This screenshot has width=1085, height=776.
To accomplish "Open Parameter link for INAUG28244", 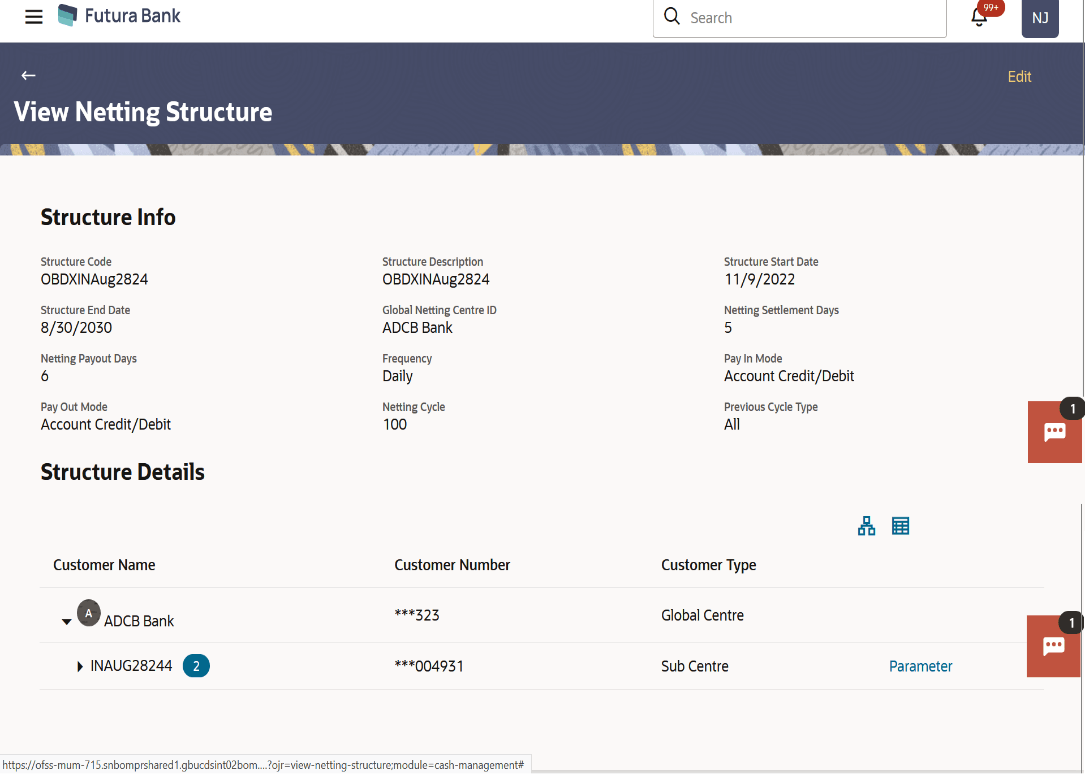I will pyautogui.click(x=920, y=666).
